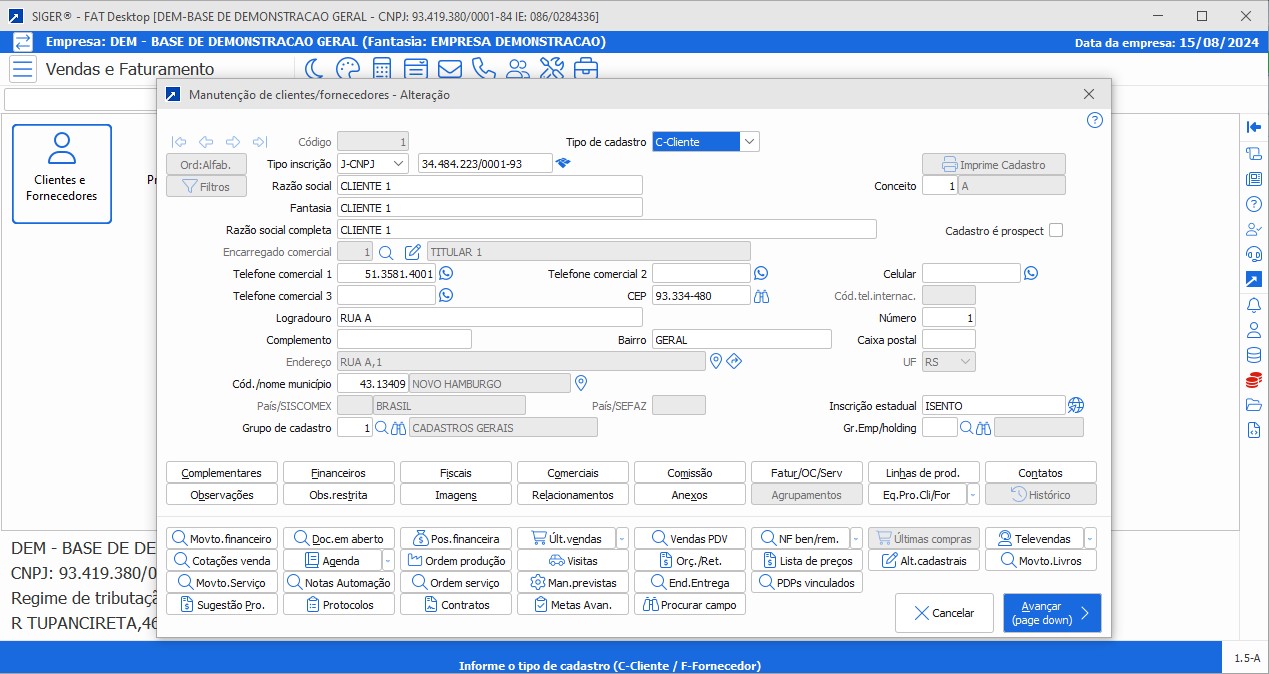Click the Avançar (page down) button
Image resolution: width=1269 pixels, height=674 pixels.
[1051, 613]
